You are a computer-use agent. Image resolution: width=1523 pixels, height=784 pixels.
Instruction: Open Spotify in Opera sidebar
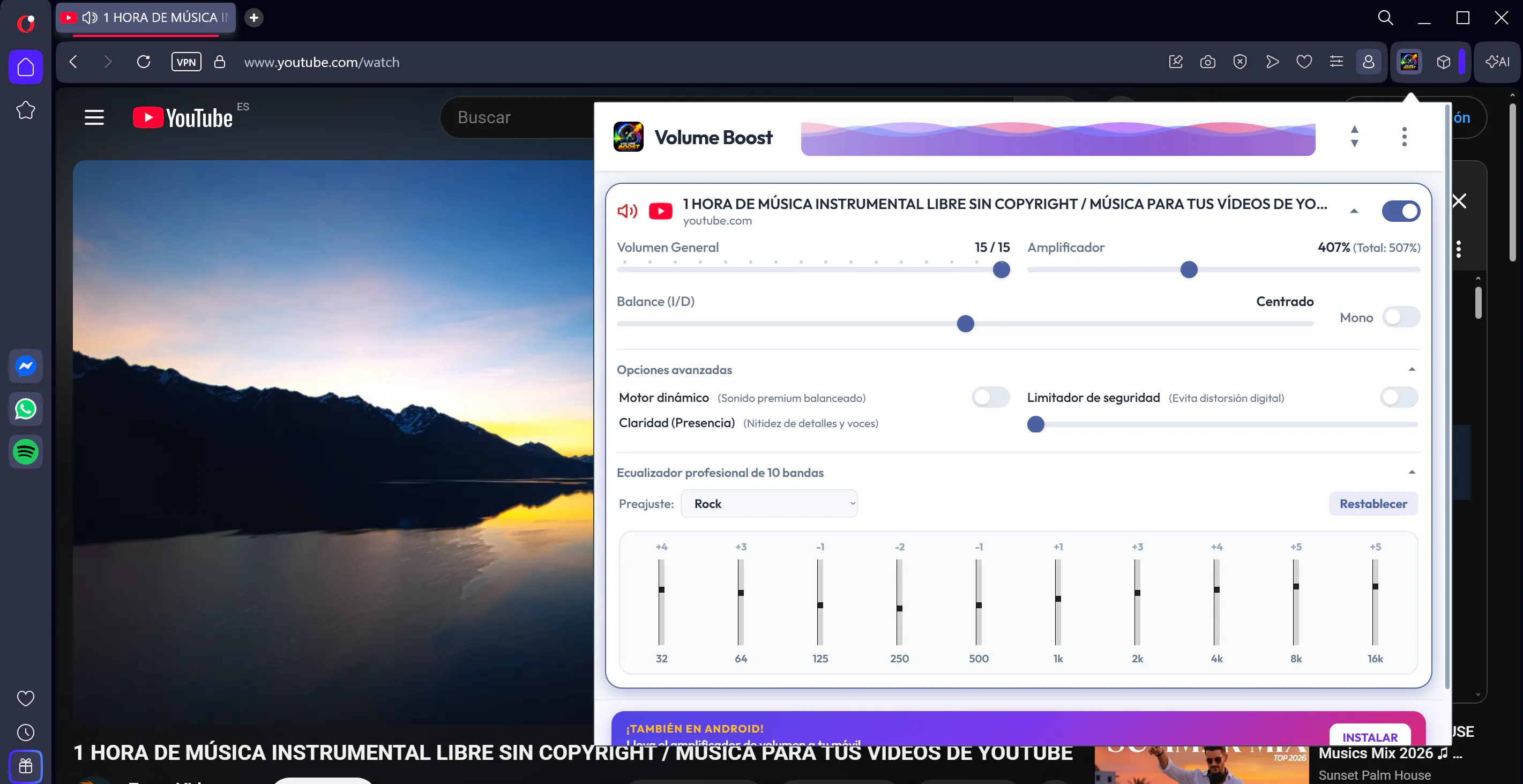(x=25, y=452)
